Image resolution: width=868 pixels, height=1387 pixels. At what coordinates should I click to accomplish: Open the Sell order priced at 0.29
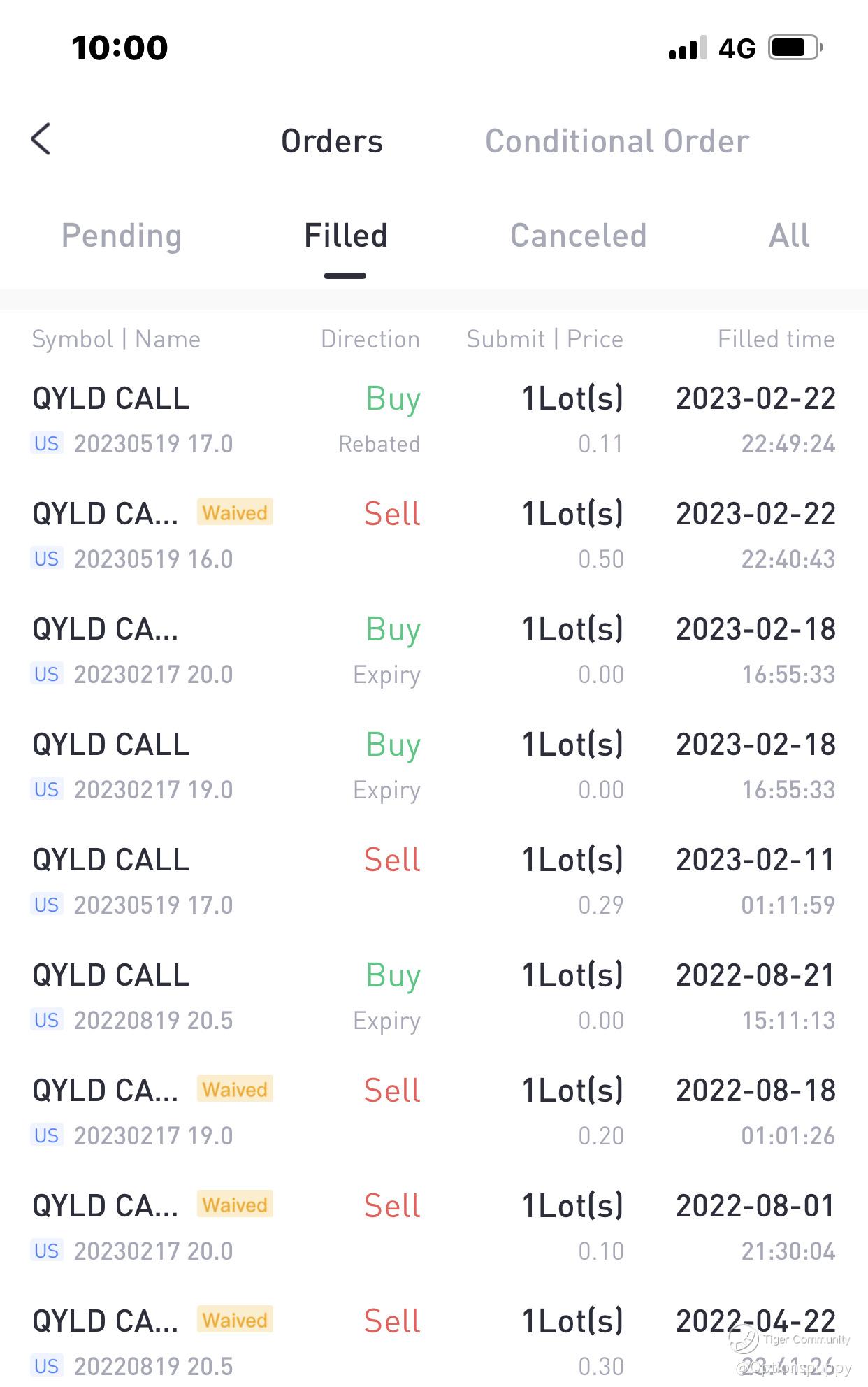(433, 882)
